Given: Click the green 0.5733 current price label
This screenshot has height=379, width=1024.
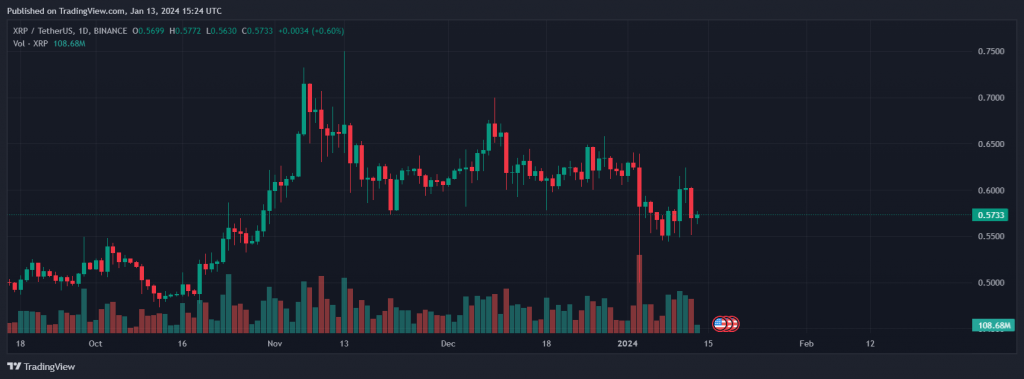Looking at the screenshot, I should (989, 214).
